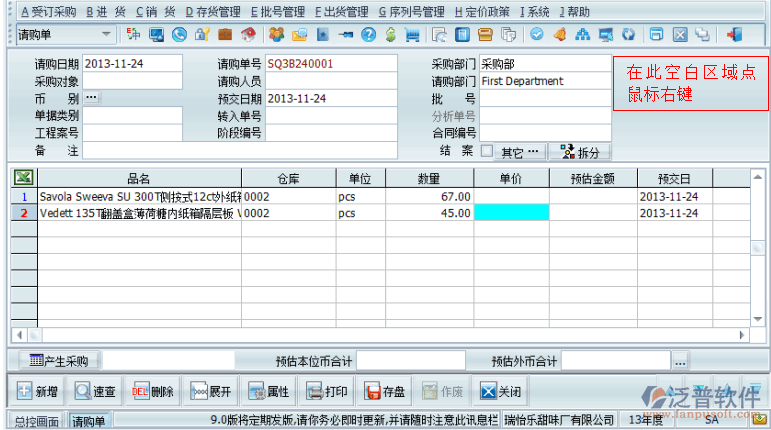Viewport: 771px width, 430px height.
Task: Click the envelope message icon
Action: (299, 34)
